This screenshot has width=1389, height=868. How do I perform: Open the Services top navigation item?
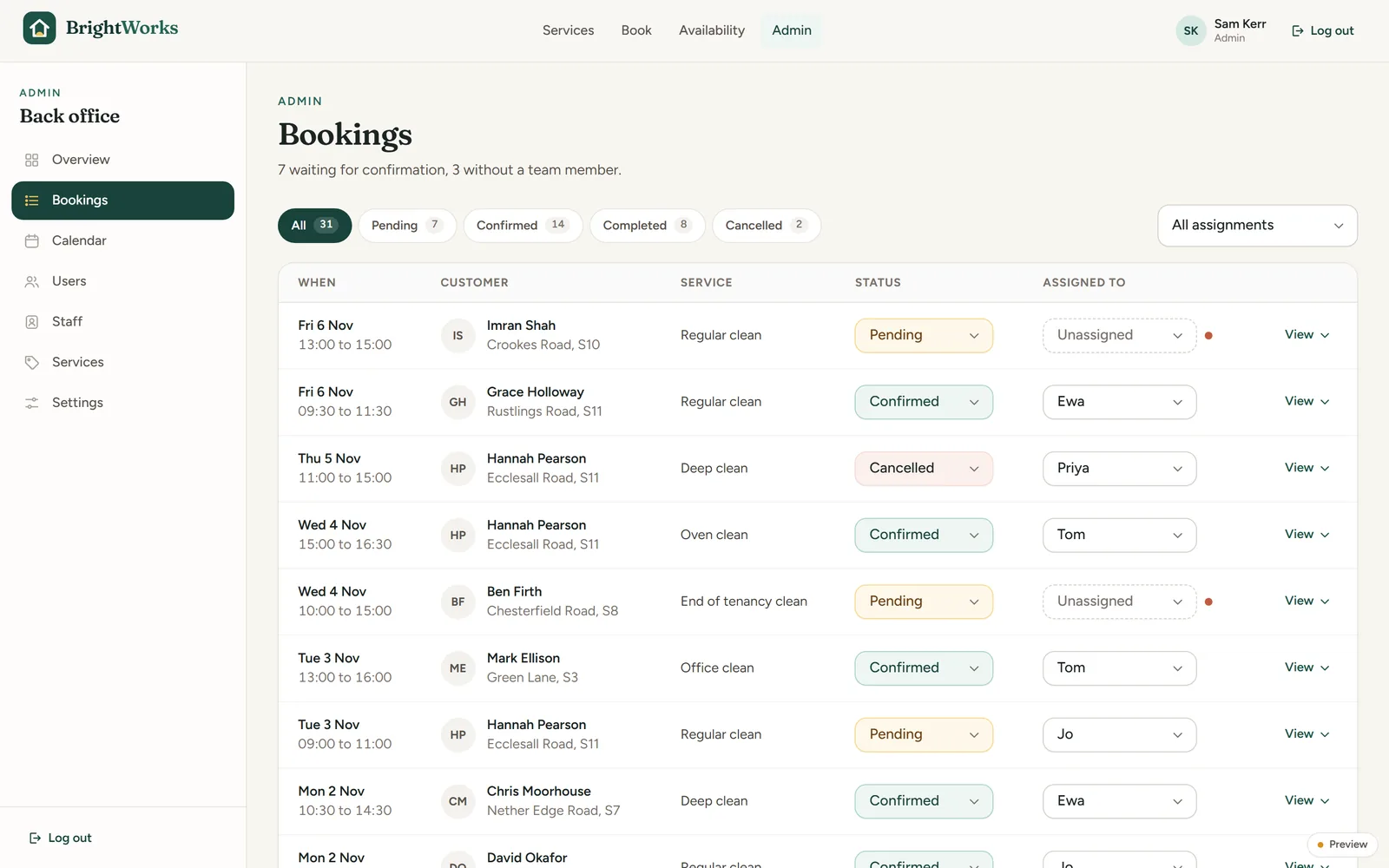(x=568, y=30)
